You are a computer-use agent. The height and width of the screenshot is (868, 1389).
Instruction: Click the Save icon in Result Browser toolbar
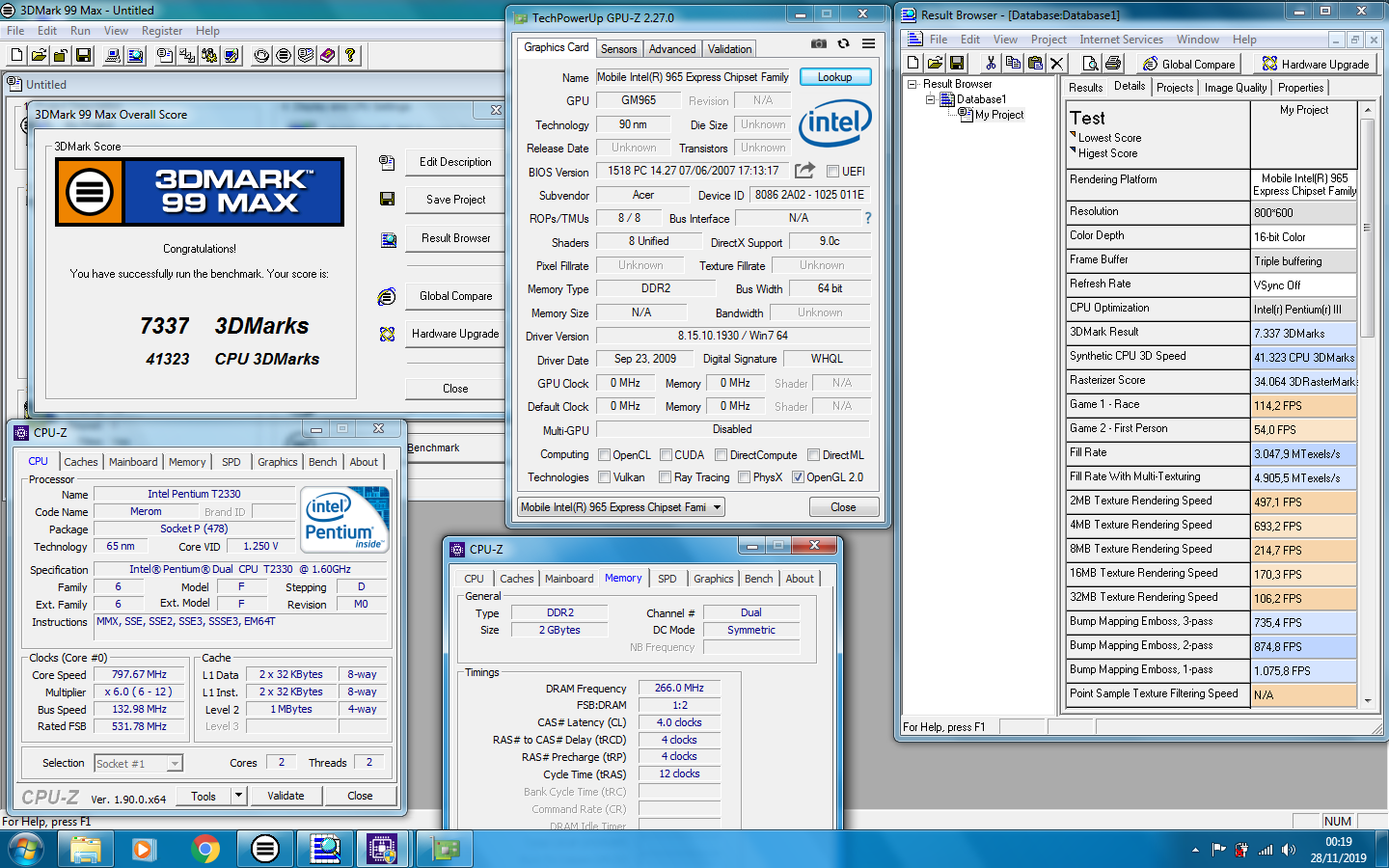(x=957, y=64)
